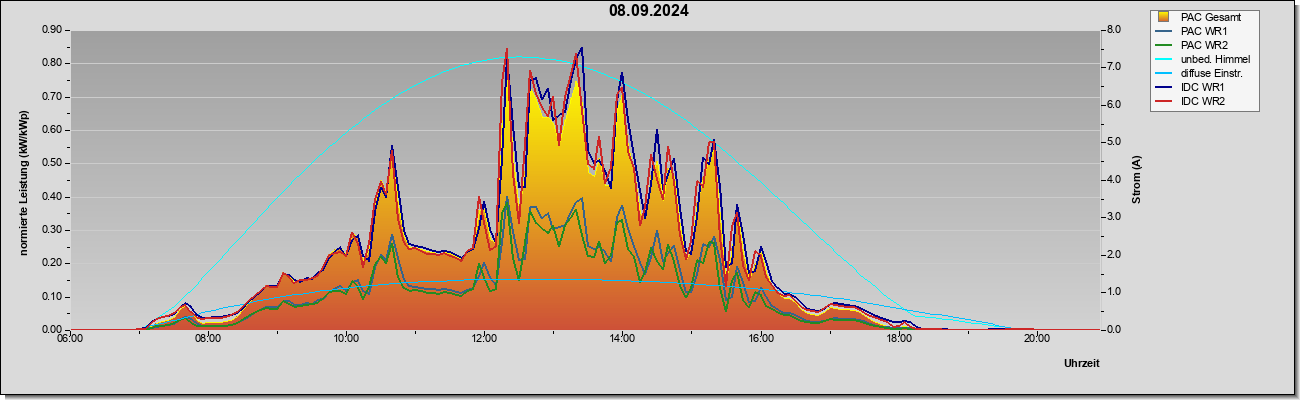
Task: Click the 20:00 time axis label
Action: pos(1036,339)
